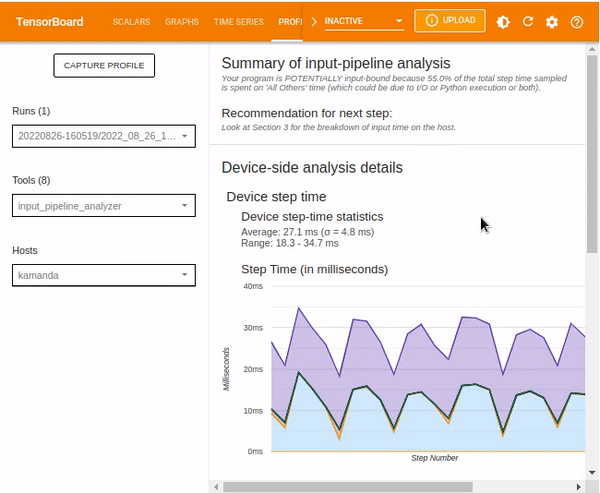Open the settings gear icon
Image resolution: width=600 pixels, height=493 pixels.
552,22
